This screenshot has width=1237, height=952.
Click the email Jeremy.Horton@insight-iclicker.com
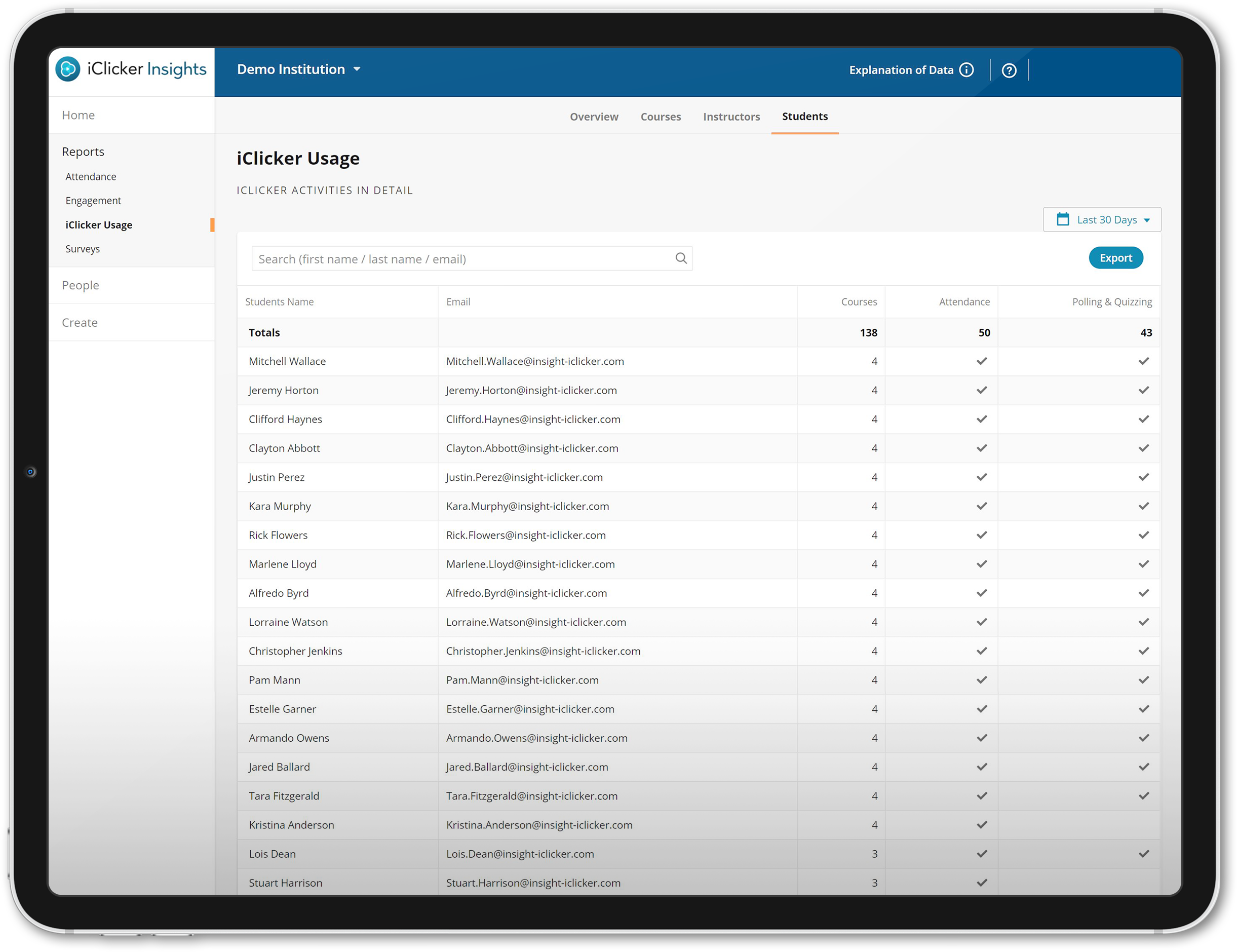[531, 390]
